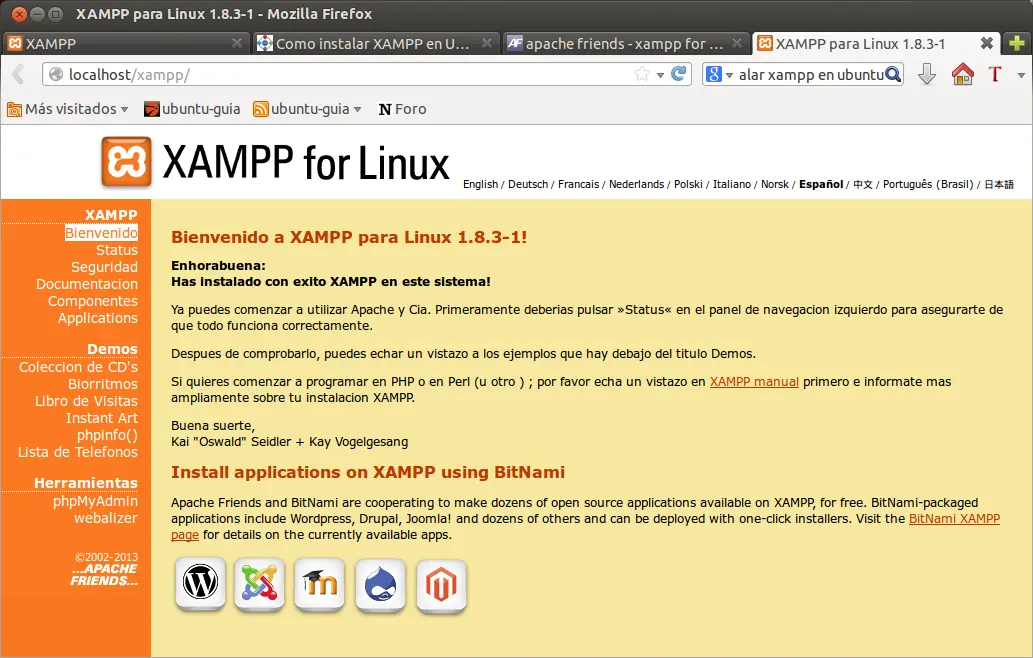Click the site identity globe icon
The height and width of the screenshot is (658, 1033).
coord(56,74)
